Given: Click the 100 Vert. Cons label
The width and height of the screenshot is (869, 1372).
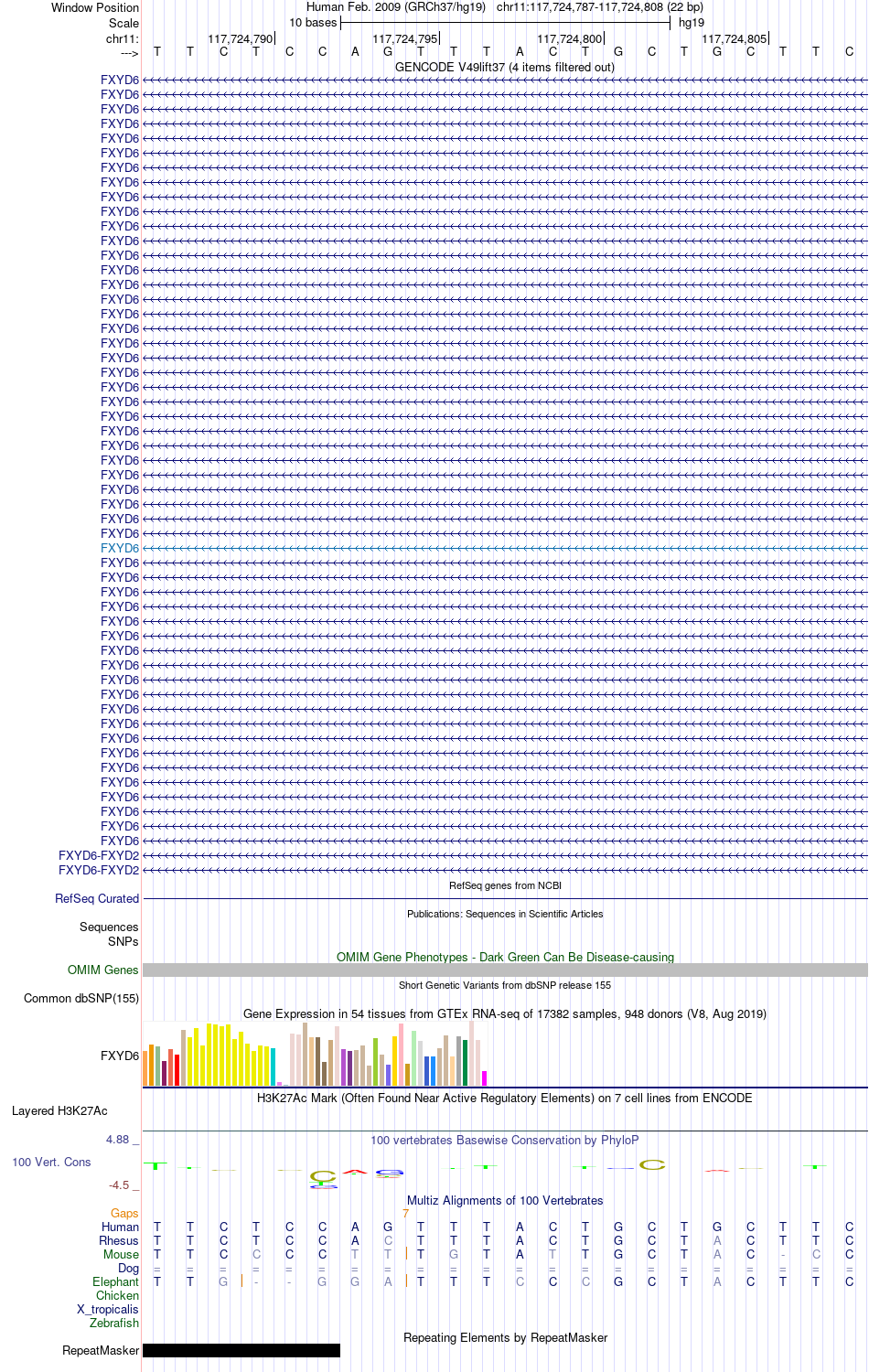Looking at the screenshot, I should pos(51,1162).
